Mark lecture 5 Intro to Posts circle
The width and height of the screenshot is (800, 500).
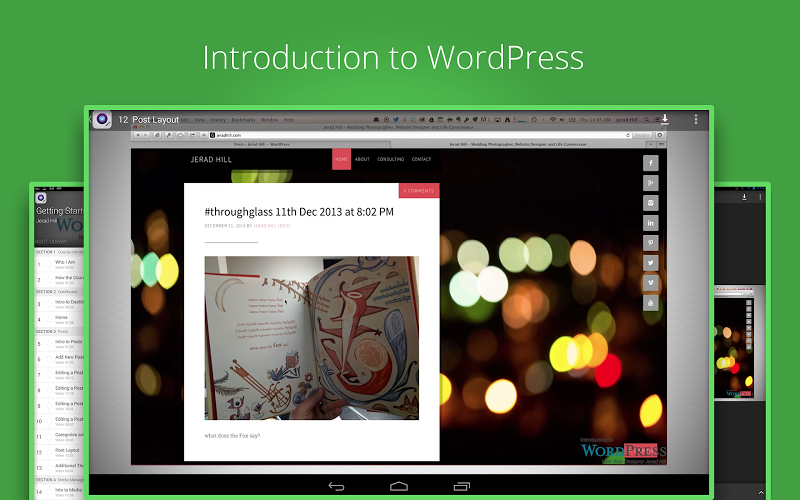[x=49, y=344]
